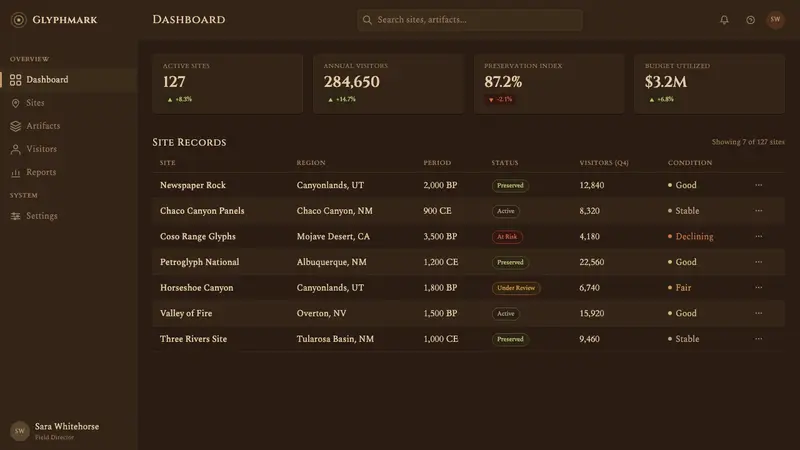Viewport: 800px width, 450px height.
Task: Click the Artifacts layers icon
Action: [x=15, y=126]
